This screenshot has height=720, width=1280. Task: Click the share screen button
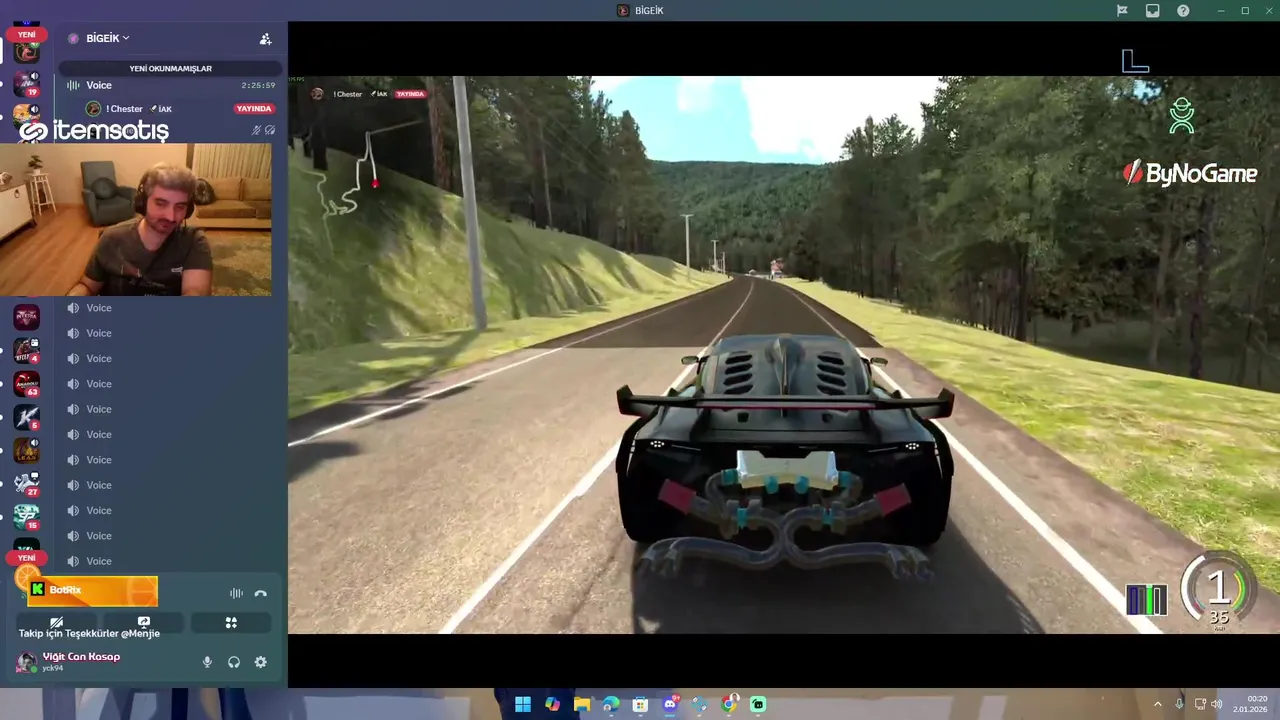pos(144,622)
